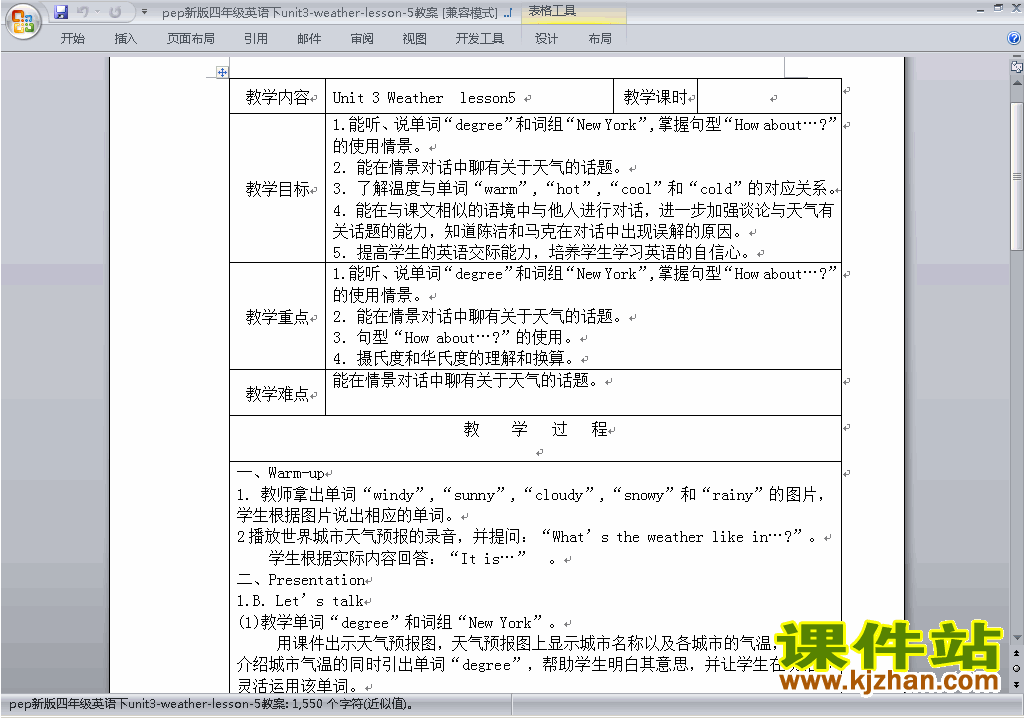Viewport: 1024px width, 718px height.
Task: Click '3. 句型 How about…? 的使用' line
Action: [x=454, y=338]
